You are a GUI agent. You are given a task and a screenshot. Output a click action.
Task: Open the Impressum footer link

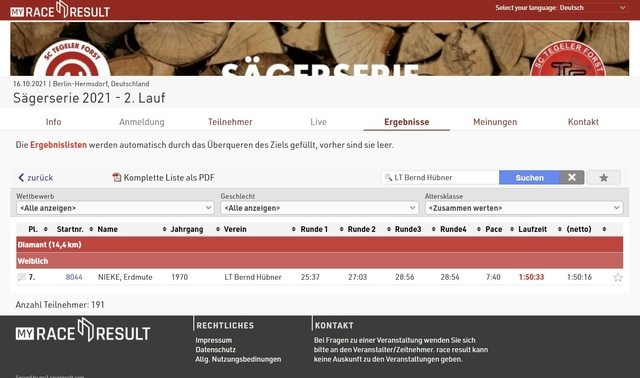[x=213, y=340]
